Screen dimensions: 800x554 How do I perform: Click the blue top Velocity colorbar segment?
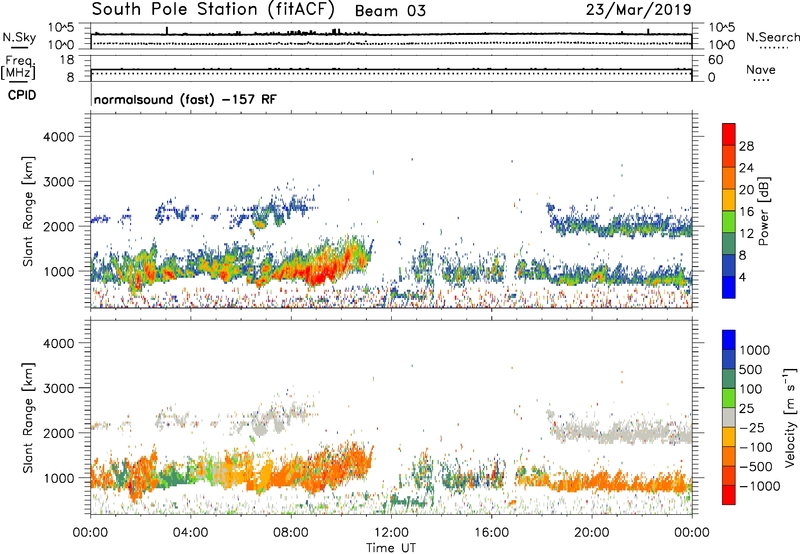pos(729,340)
